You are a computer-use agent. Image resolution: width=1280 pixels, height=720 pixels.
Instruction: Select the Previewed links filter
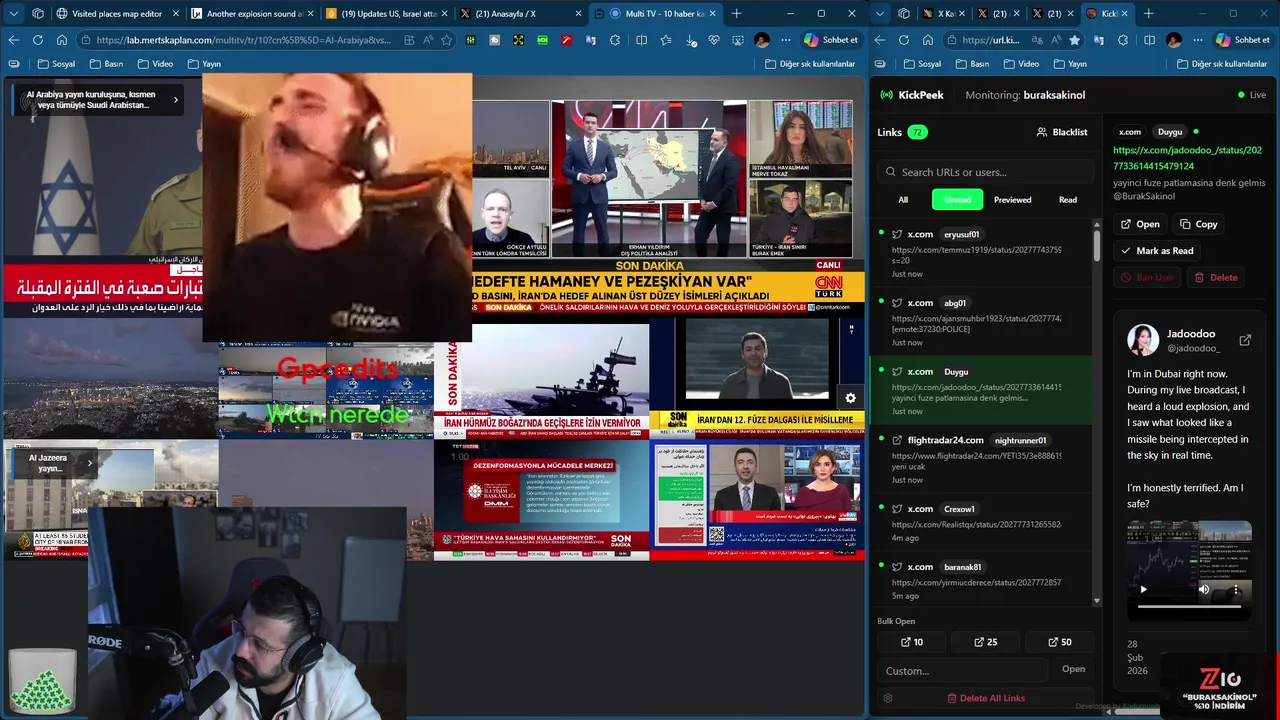pos(1012,200)
